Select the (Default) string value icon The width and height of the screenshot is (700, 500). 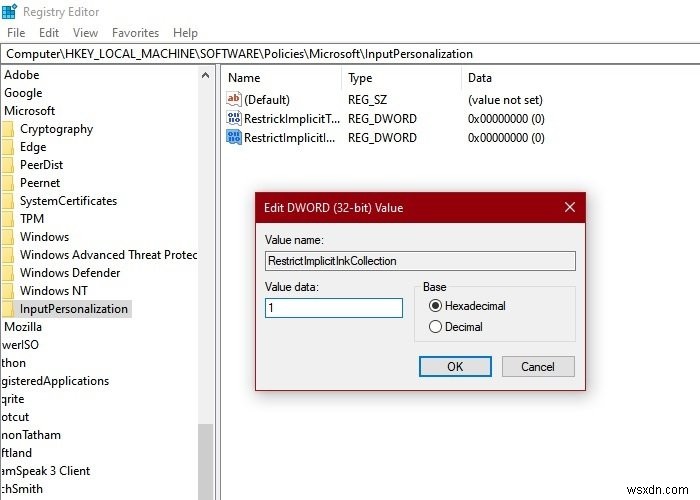[233, 99]
